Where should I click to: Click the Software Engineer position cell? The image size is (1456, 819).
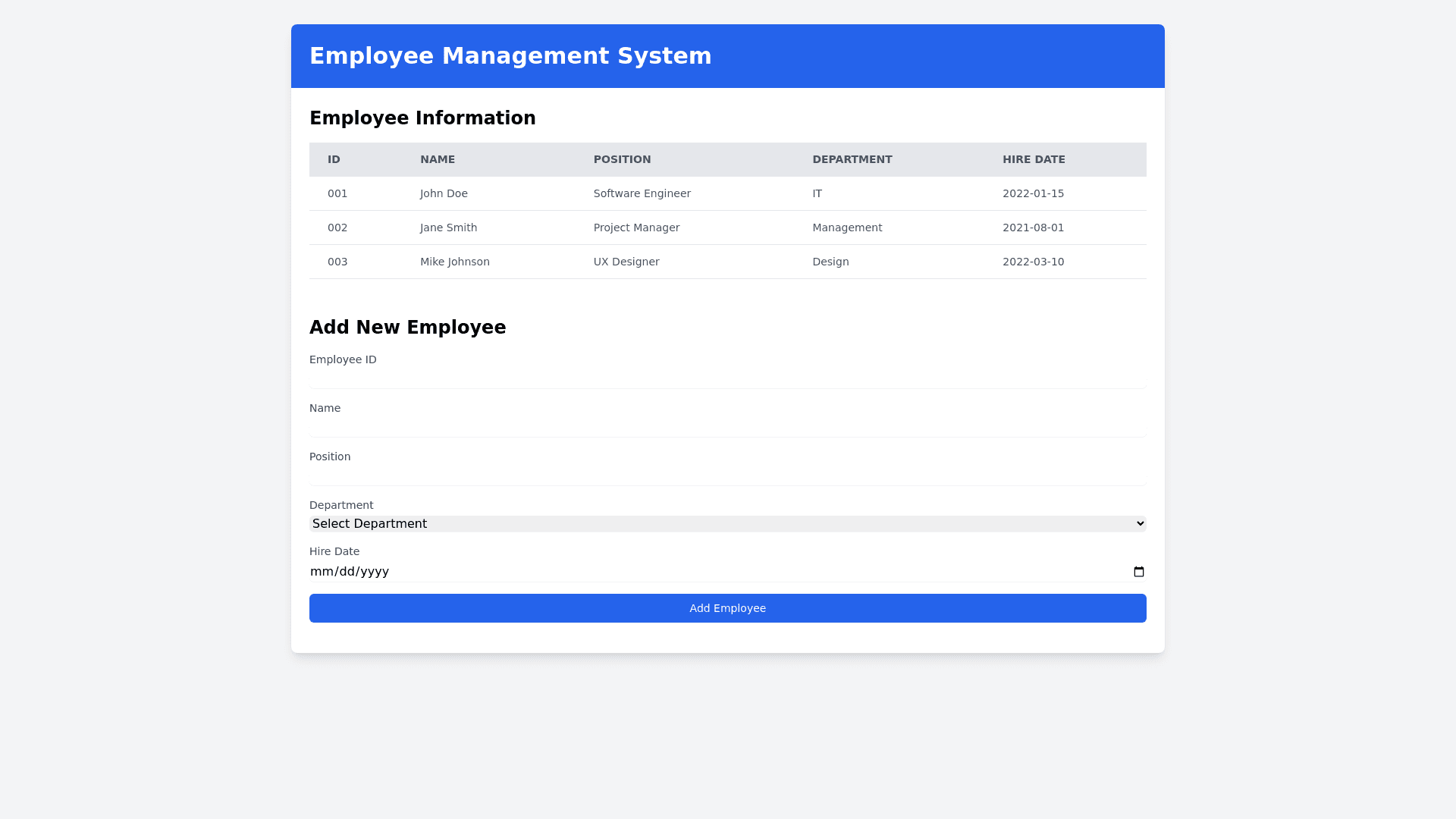coord(642,193)
